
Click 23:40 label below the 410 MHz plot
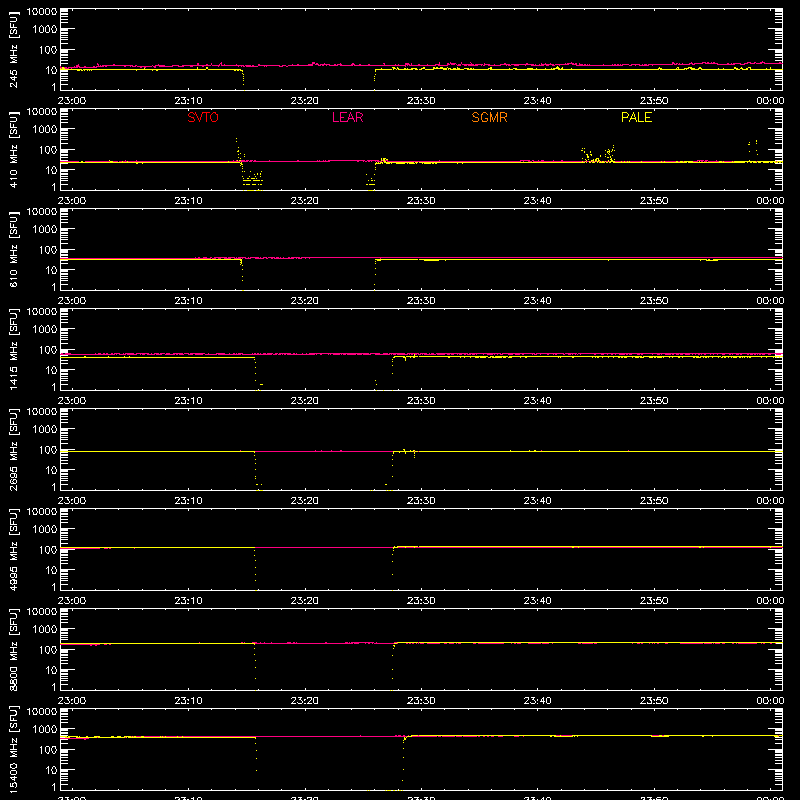(x=537, y=201)
